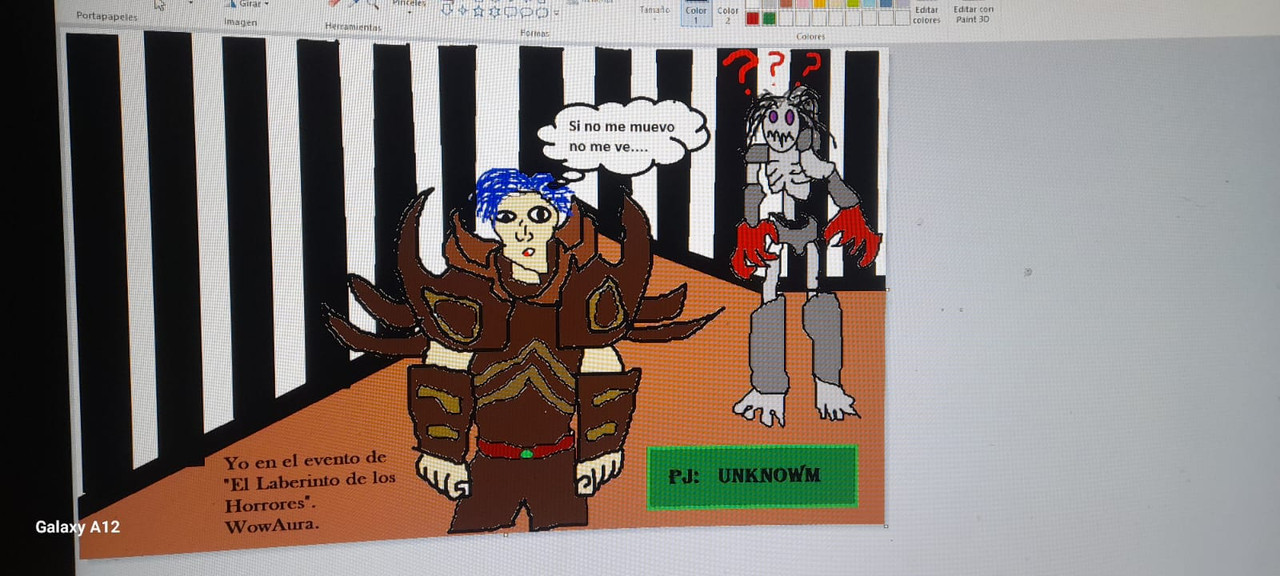Click the Herramientas group label

tap(353, 27)
